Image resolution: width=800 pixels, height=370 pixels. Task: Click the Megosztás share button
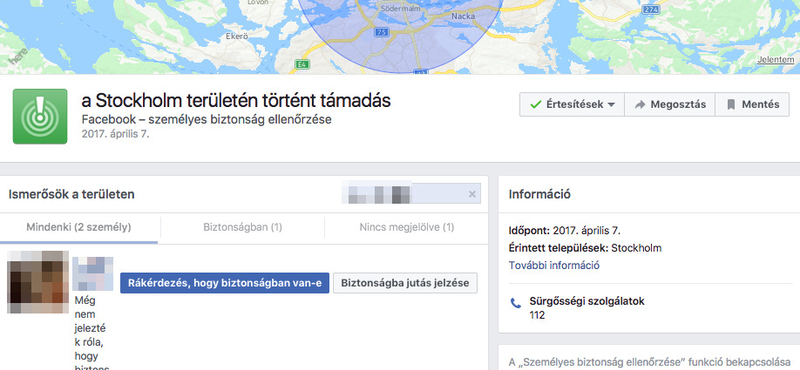[x=670, y=105]
